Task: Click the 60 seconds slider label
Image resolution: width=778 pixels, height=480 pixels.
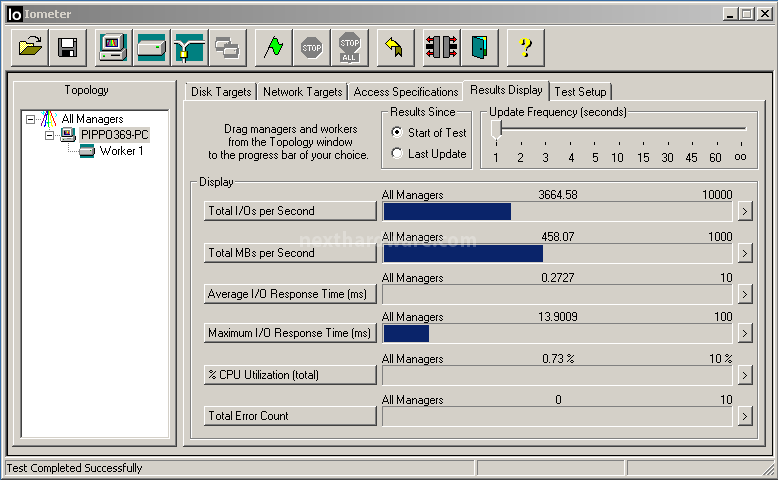Action: tap(715, 158)
